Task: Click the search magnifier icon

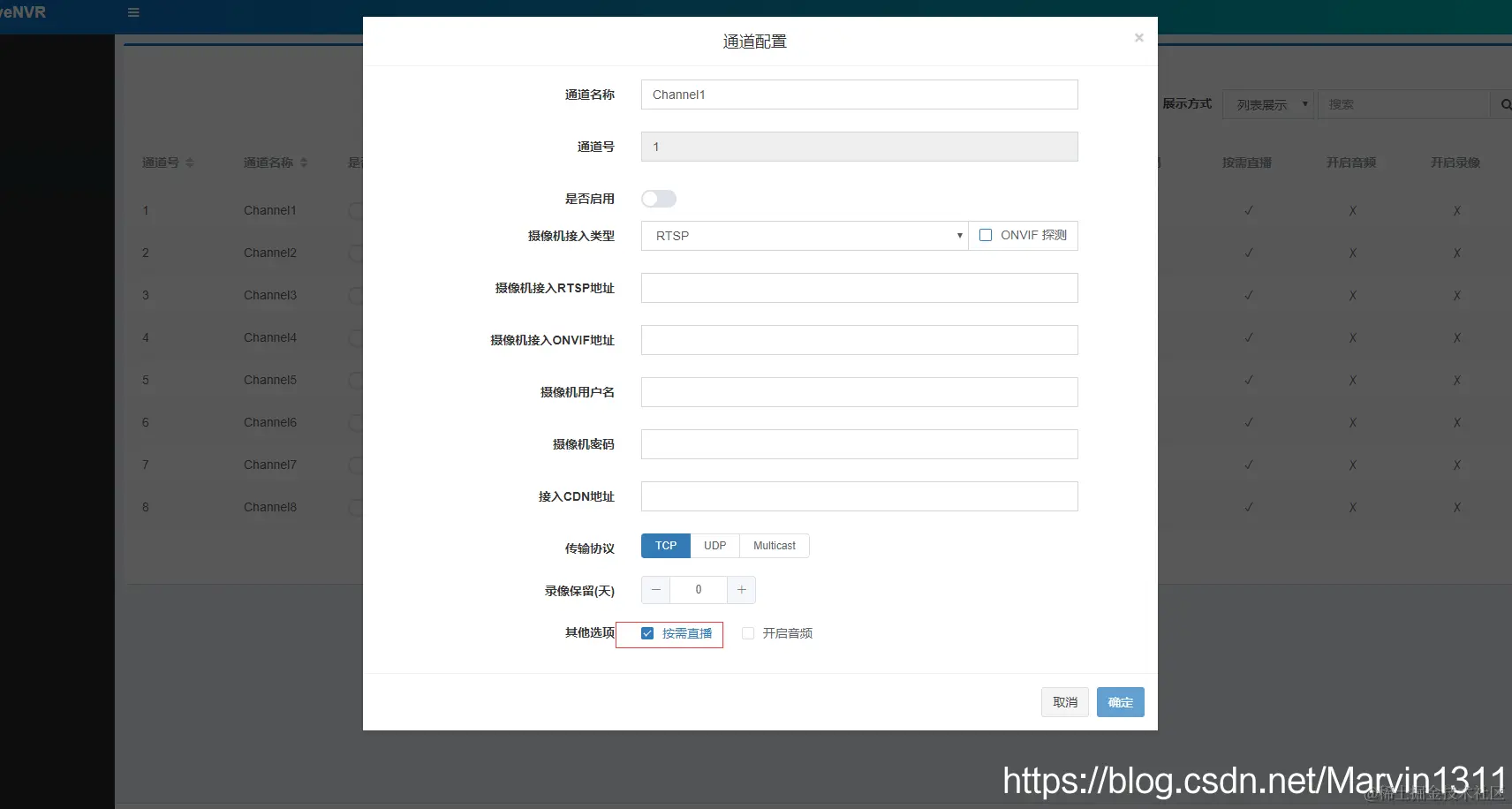Action: 1505,104
